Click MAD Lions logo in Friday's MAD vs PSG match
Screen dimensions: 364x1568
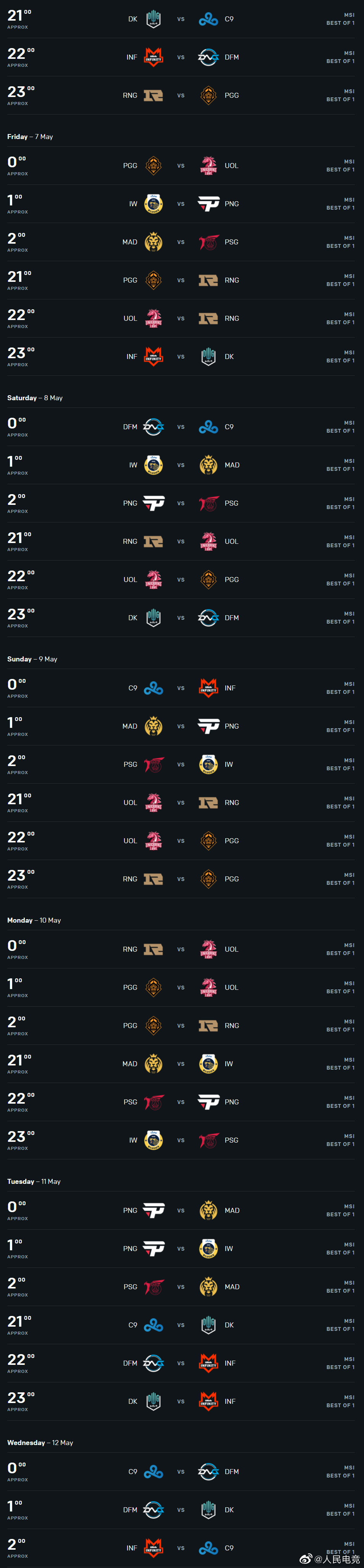tap(154, 242)
